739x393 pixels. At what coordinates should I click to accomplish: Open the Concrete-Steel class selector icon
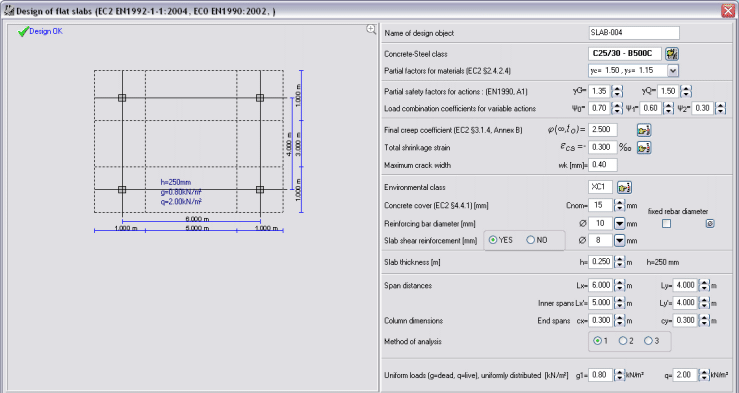click(x=672, y=54)
